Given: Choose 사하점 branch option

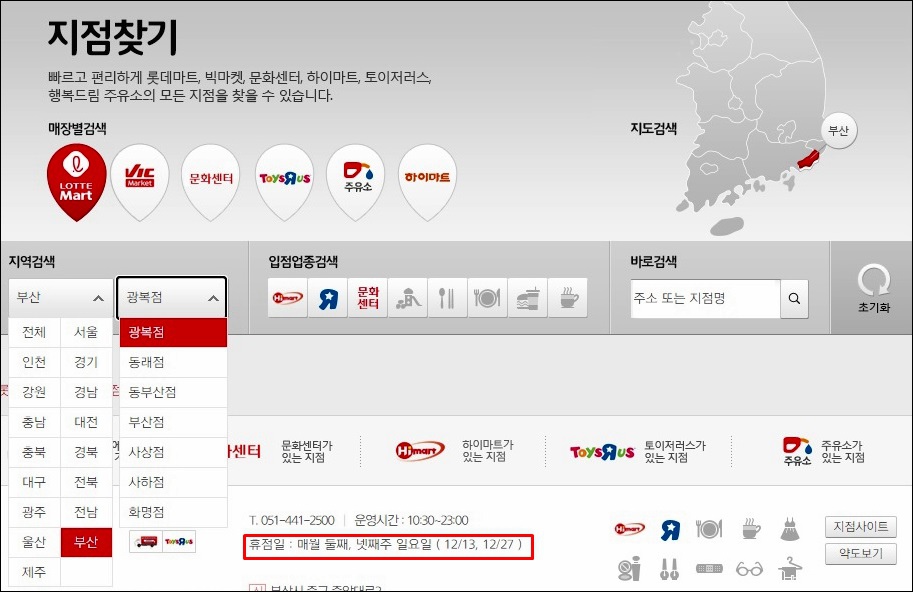Looking at the screenshot, I should pos(173,482).
